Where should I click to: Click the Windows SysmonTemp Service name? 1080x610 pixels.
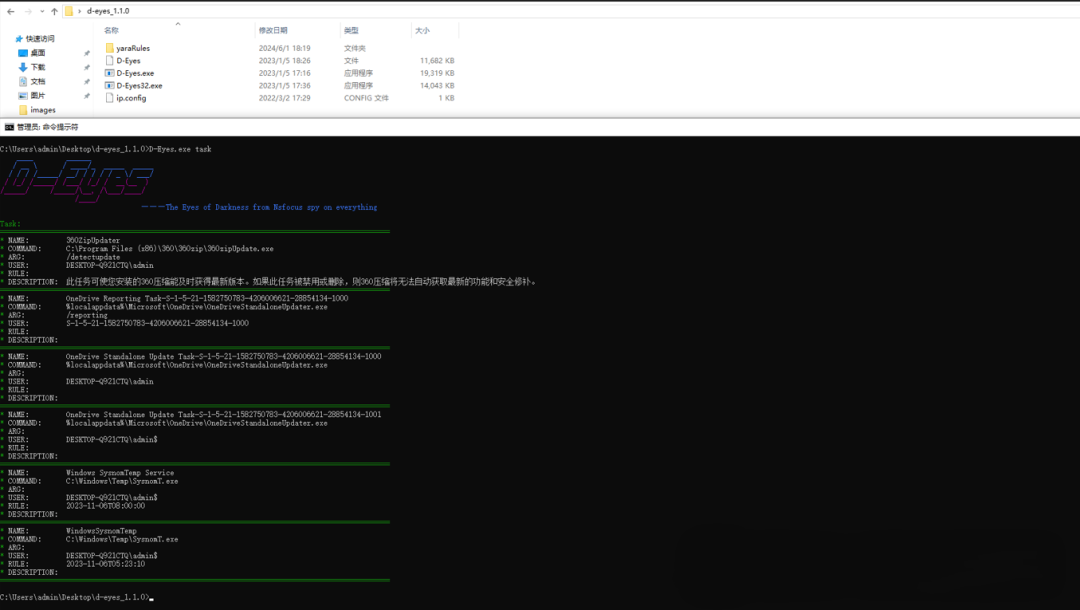pyautogui.click(x=120, y=472)
